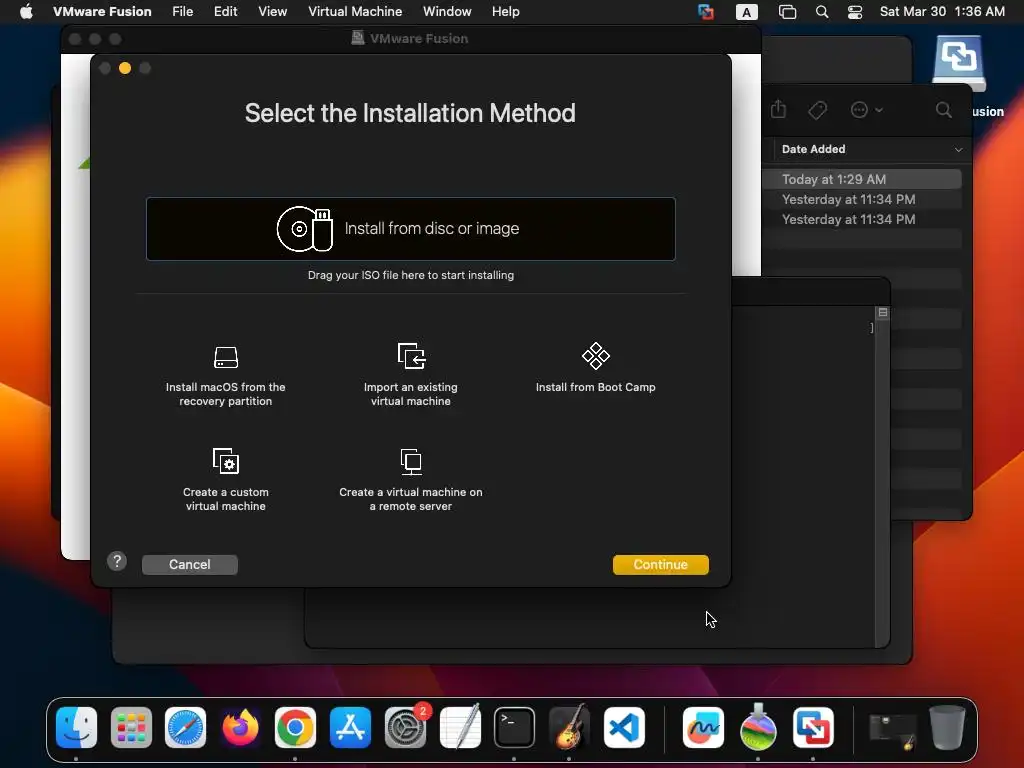
Task: Click the Tags icon in Finder window
Action: pyautogui.click(x=817, y=110)
